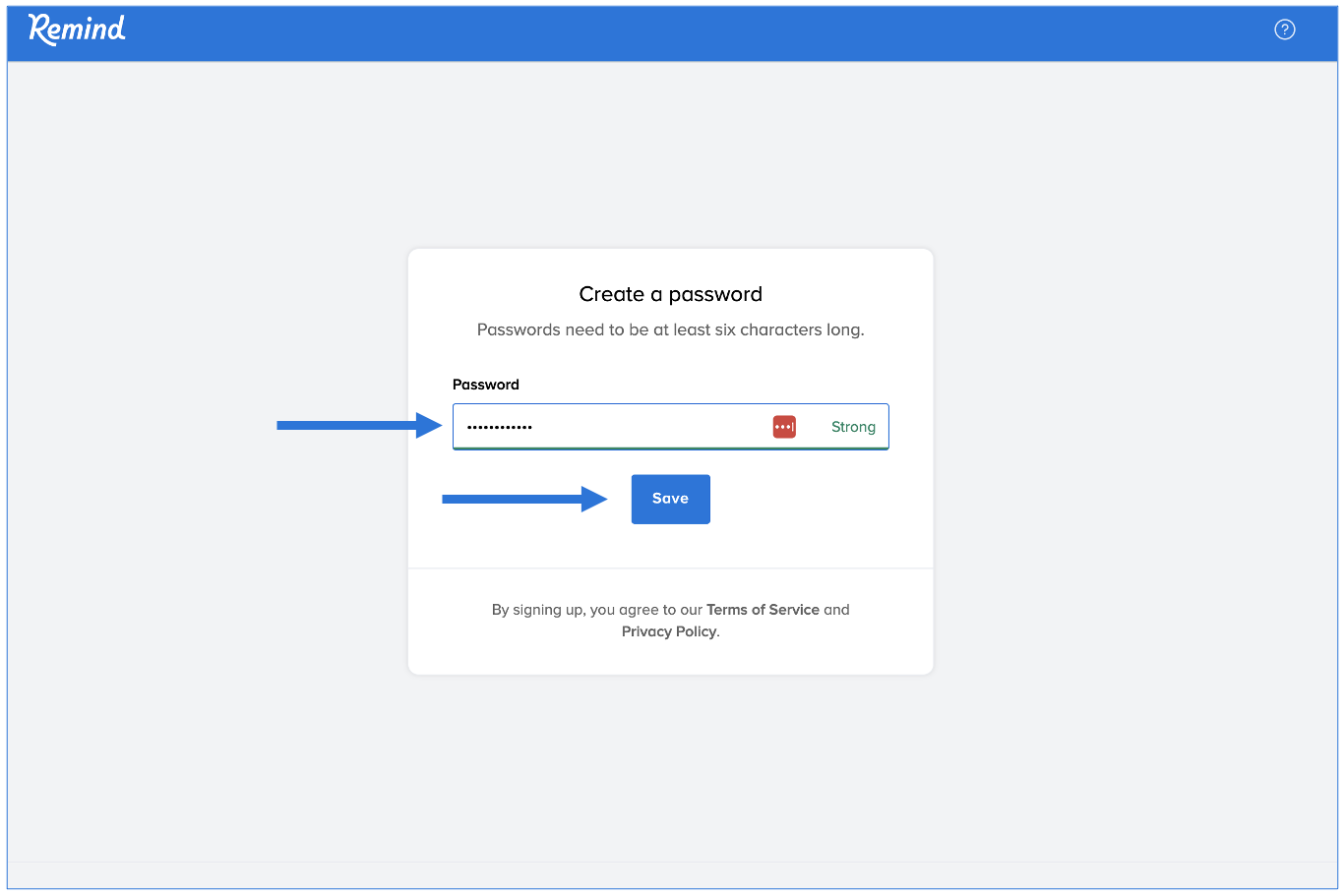Click the red password manager icon

pyautogui.click(x=784, y=427)
